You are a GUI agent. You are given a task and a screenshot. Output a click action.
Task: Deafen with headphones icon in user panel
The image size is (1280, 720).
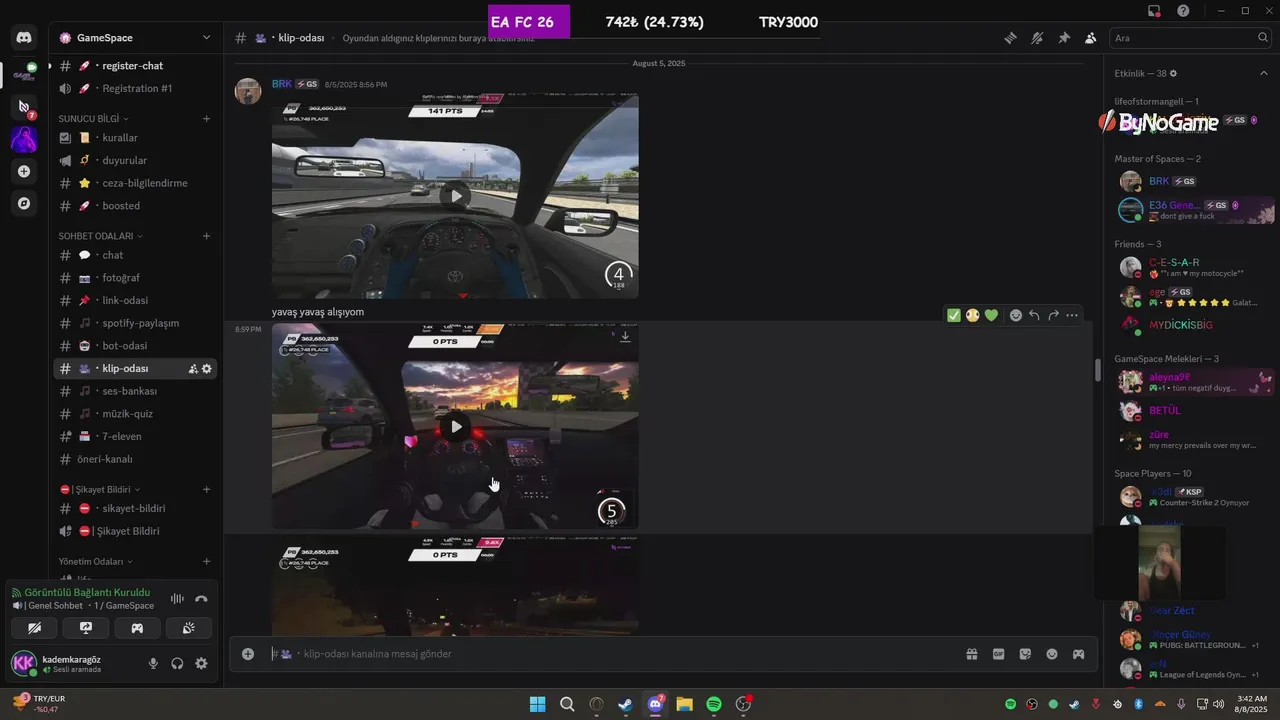pos(177,663)
